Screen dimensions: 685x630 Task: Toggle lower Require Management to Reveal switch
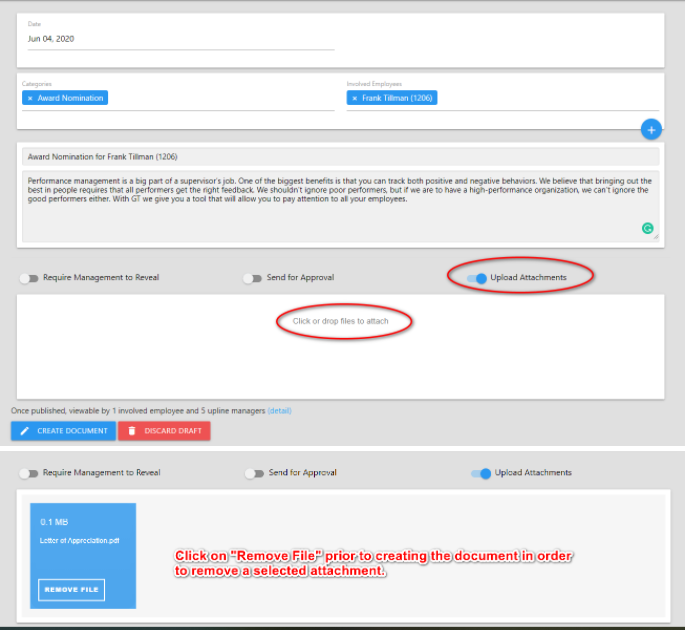pyautogui.click(x=29, y=473)
